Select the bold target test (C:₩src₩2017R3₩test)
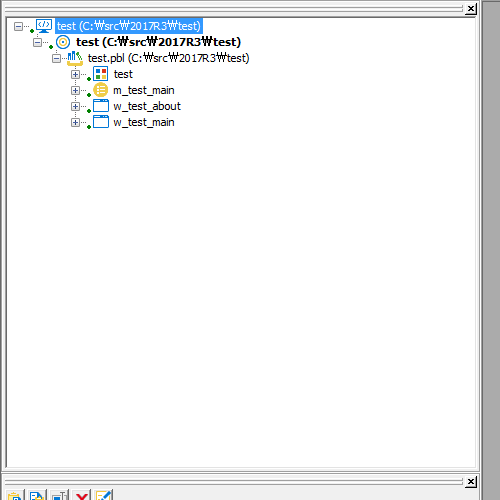Image resolution: width=500 pixels, height=500 pixels. pyautogui.click(x=158, y=42)
